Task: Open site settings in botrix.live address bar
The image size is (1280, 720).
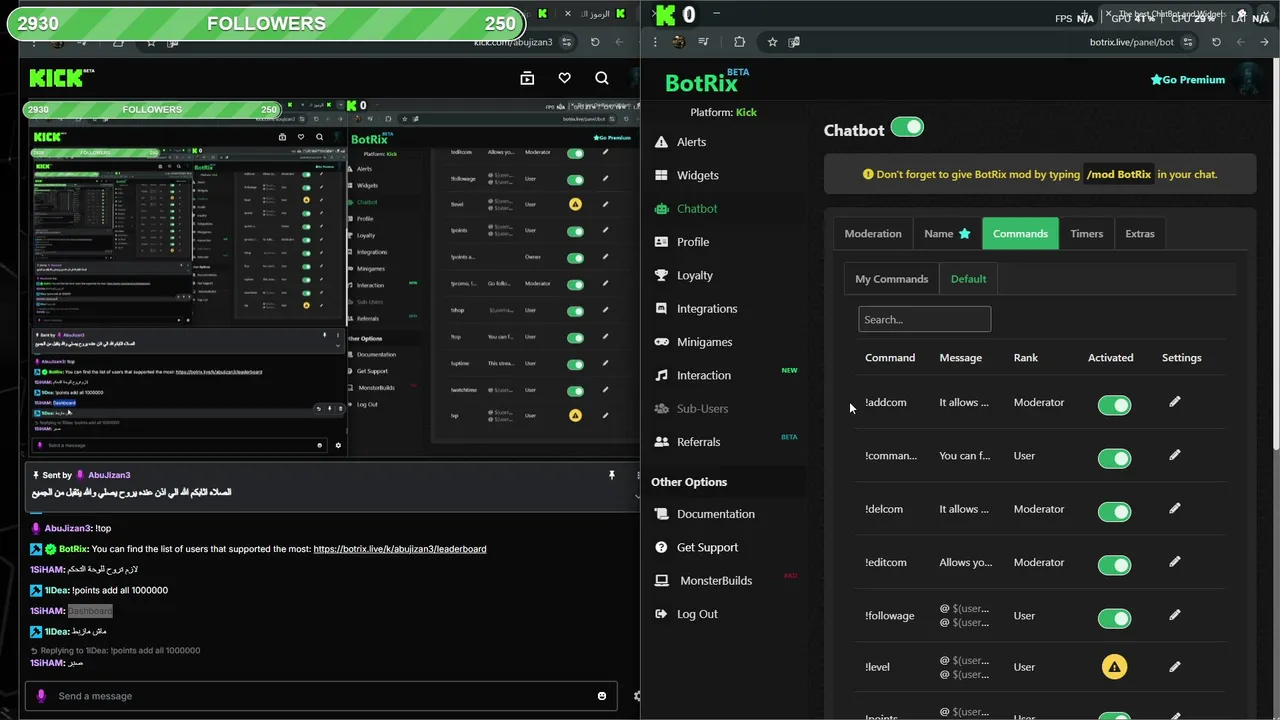Action: click(x=1188, y=42)
